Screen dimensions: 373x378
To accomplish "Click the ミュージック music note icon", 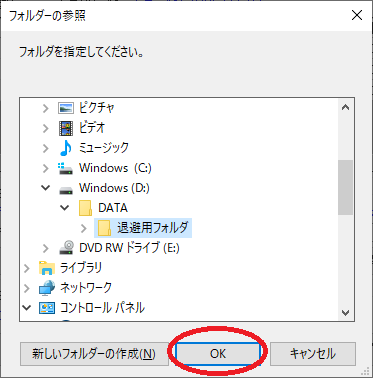I will (66, 148).
